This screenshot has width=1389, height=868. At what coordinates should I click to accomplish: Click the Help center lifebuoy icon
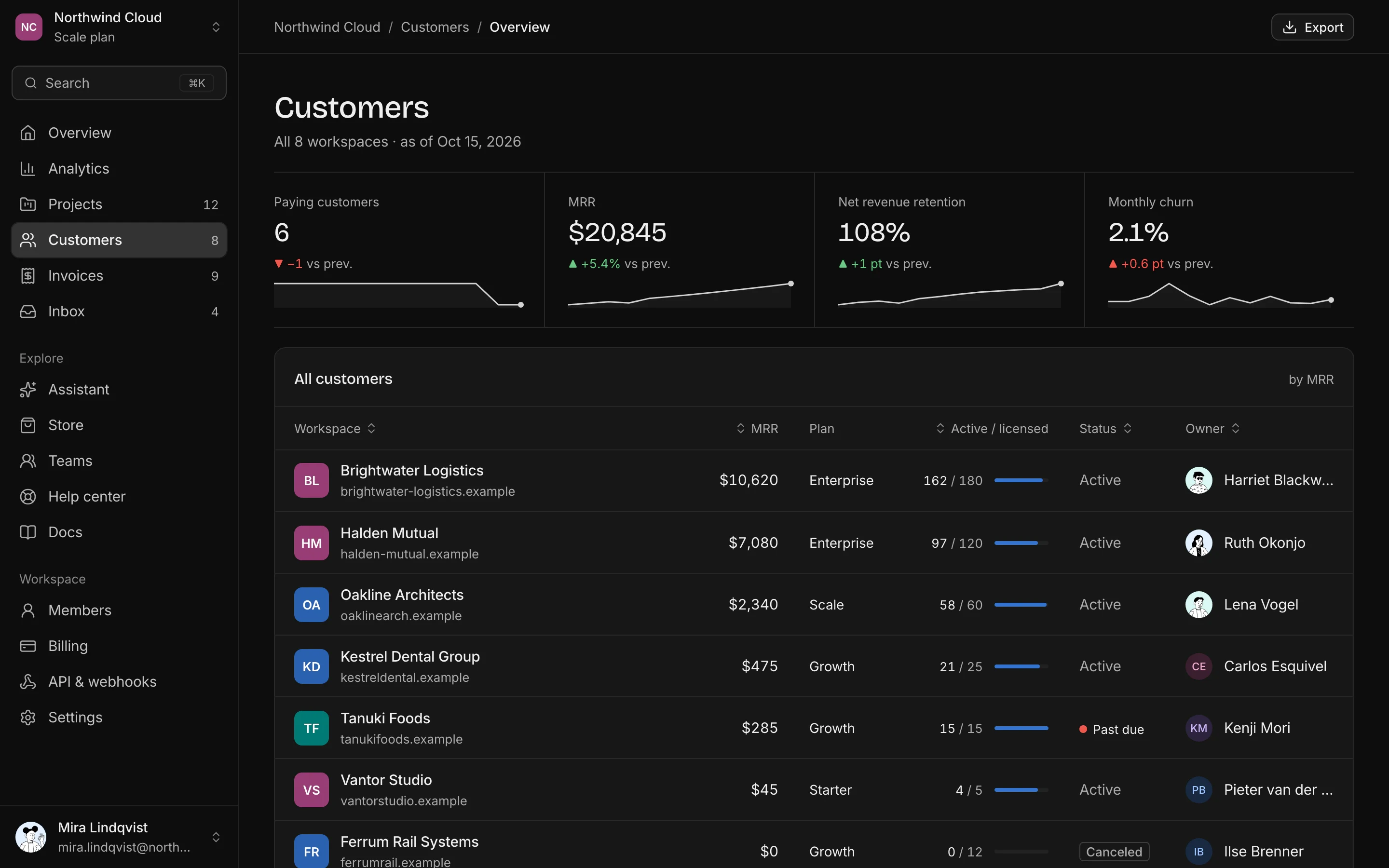point(27,496)
